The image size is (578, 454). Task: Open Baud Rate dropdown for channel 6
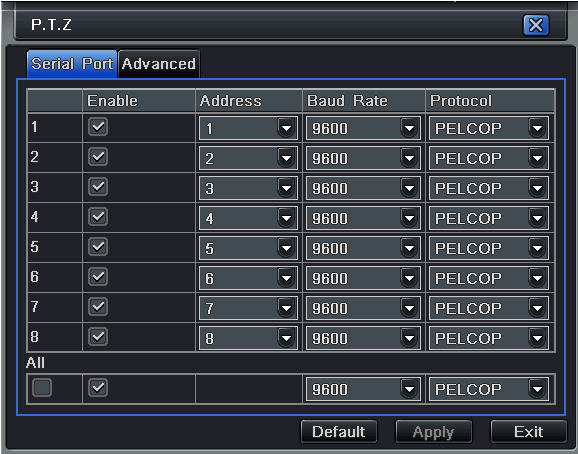[x=363, y=278]
